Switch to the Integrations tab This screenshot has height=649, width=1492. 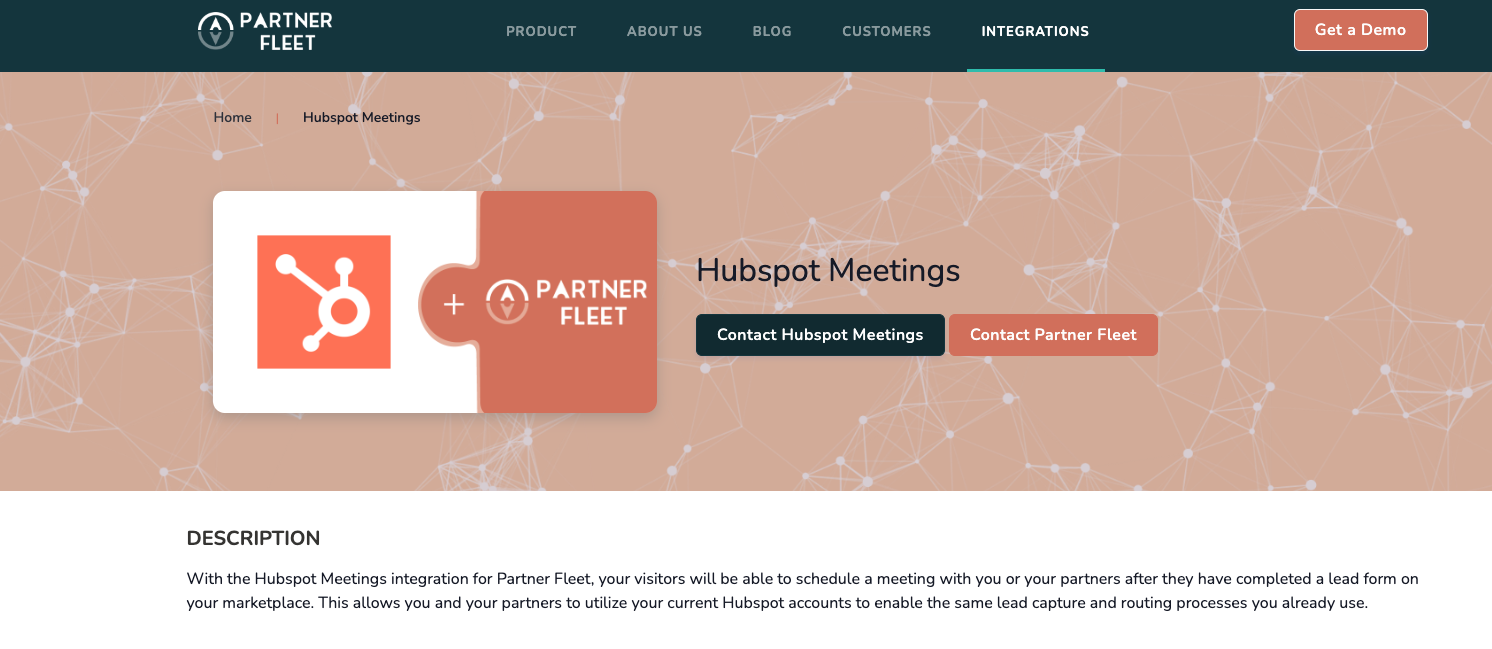pyautogui.click(x=1035, y=31)
